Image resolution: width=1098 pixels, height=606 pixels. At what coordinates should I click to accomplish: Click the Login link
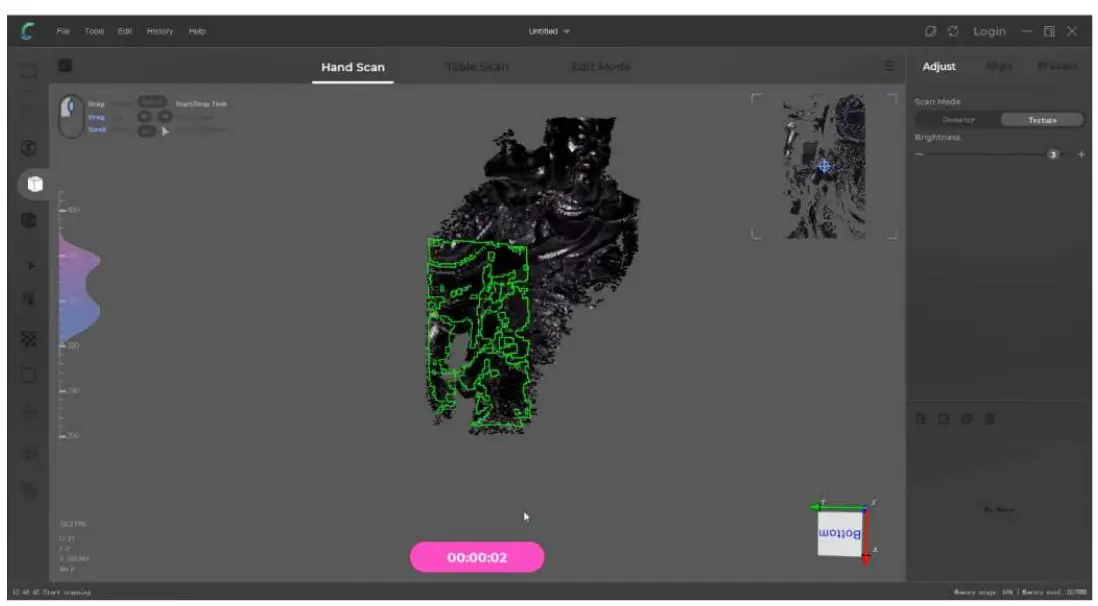click(989, 32)
